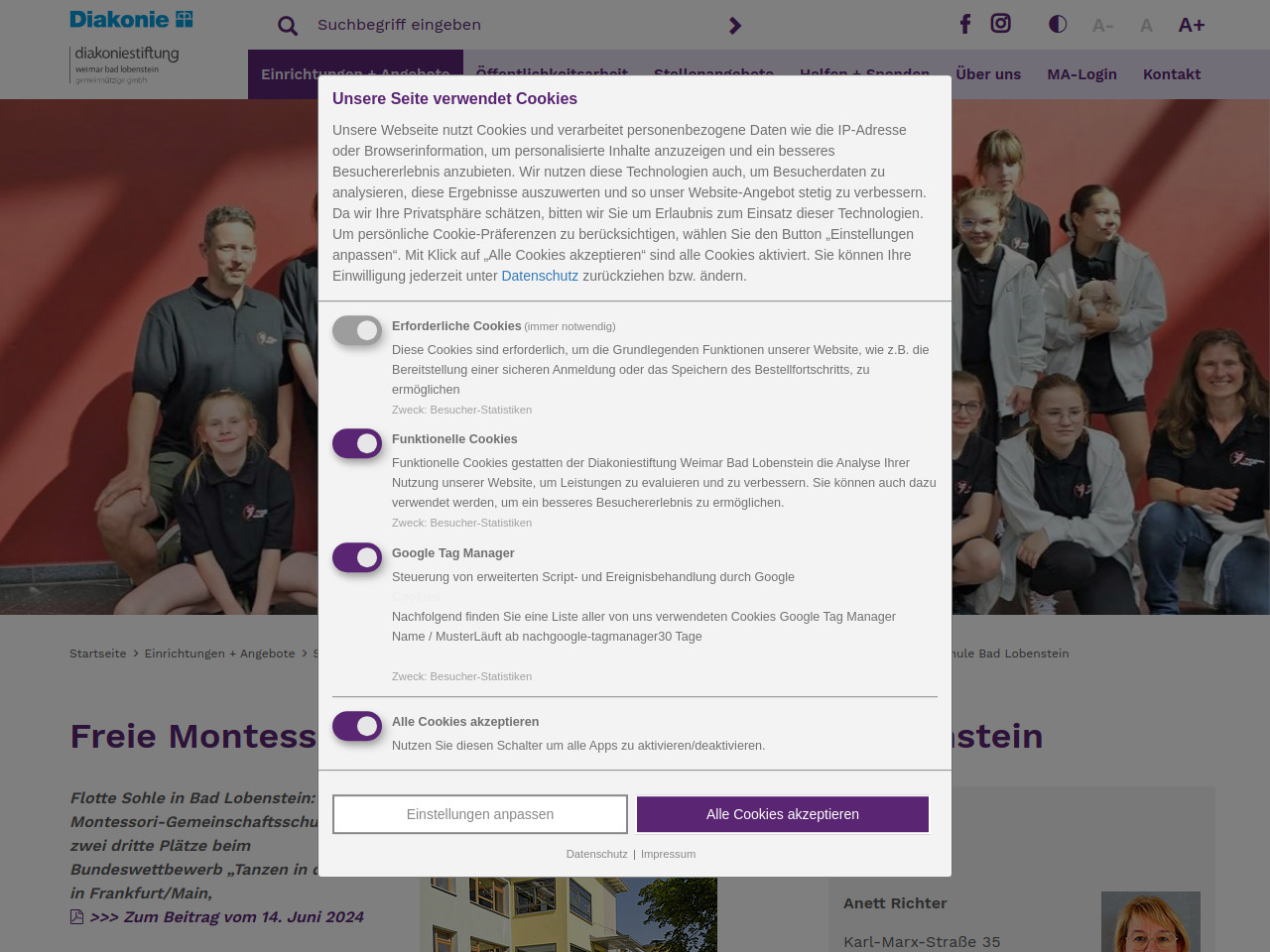1270x952 pixels.
Task: Open the Impressum link in dialog footer
Action: click(x=668, y=854)
